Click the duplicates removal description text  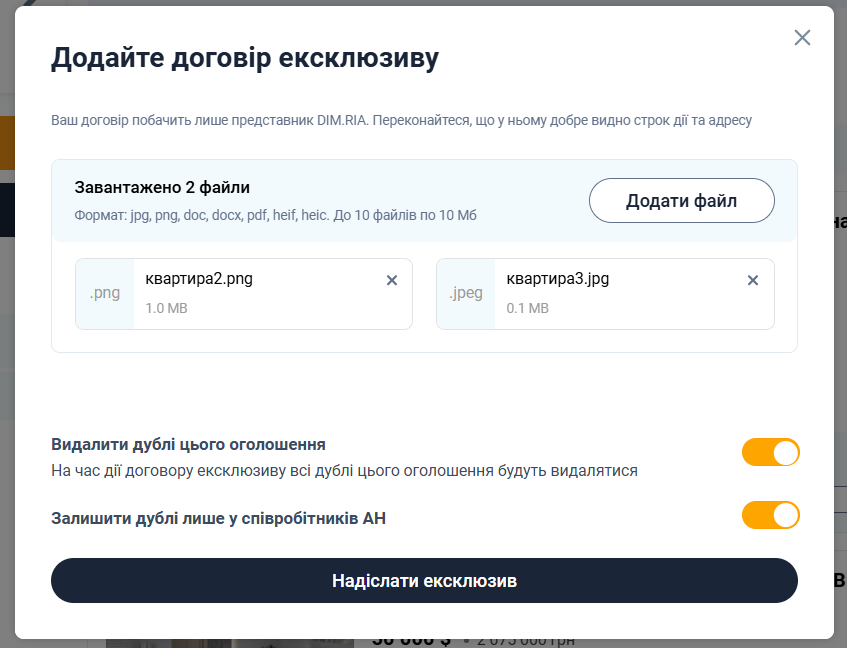[345, 471]
